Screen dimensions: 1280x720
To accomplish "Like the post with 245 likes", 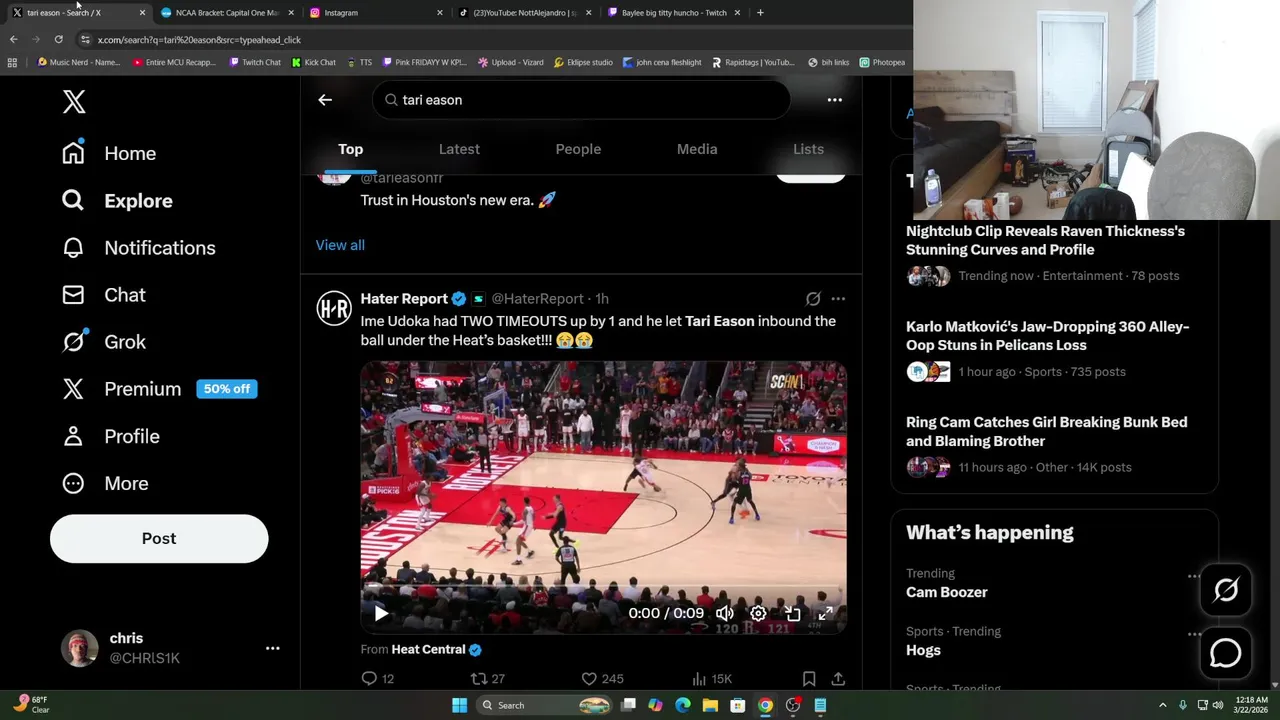I will (602, 679).
